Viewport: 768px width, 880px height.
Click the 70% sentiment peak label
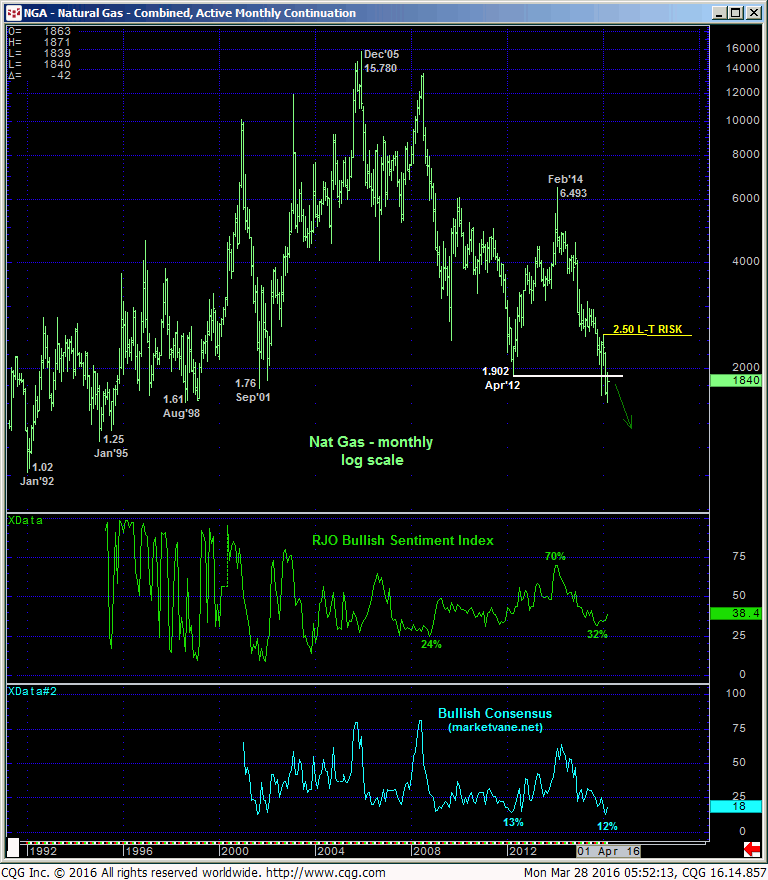(555, 556)
